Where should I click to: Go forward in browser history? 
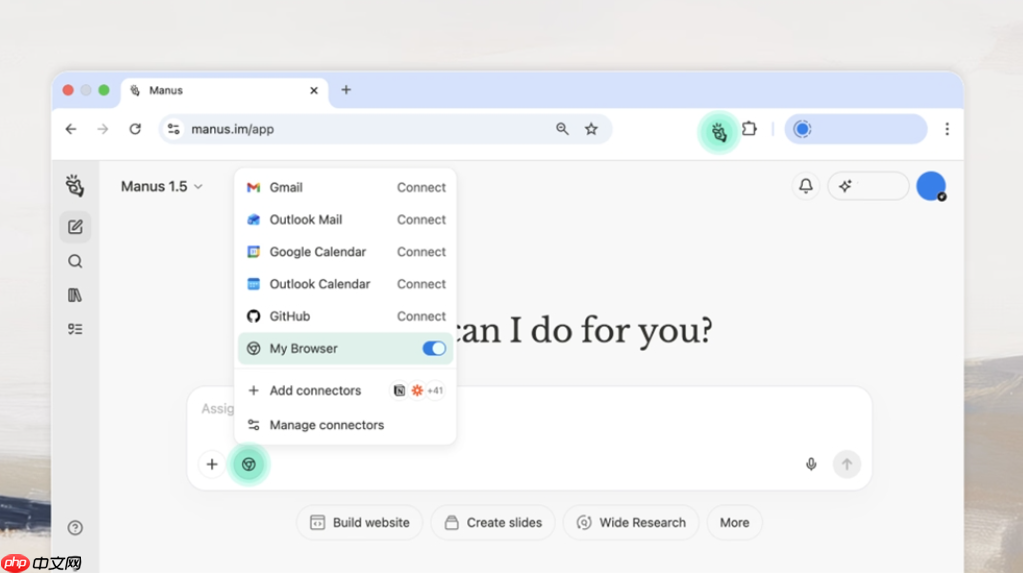tap(103, 129)
